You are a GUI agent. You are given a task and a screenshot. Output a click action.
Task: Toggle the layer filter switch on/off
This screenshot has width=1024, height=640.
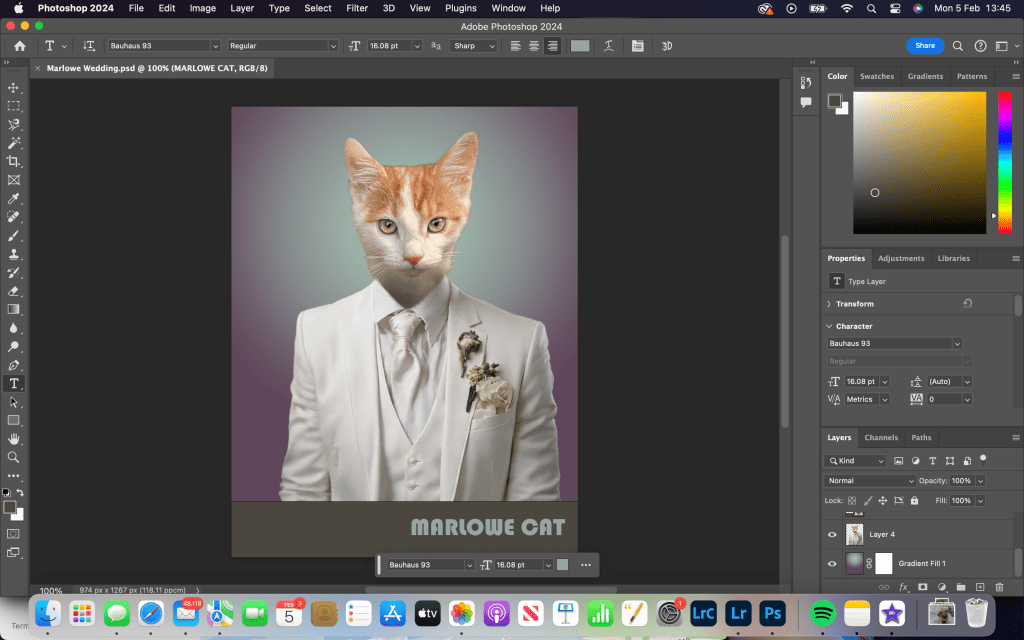(983, 460)
